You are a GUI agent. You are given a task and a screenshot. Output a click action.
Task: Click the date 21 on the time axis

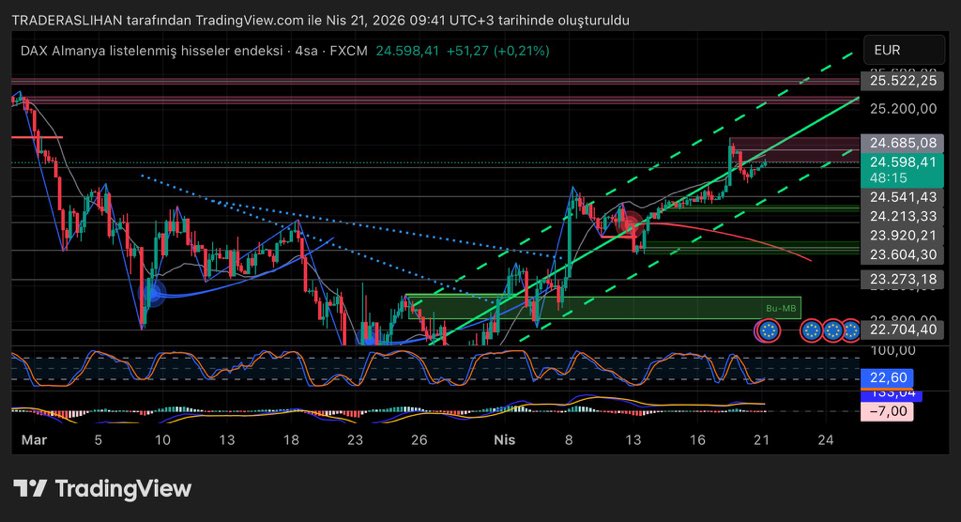coord(761,440)
